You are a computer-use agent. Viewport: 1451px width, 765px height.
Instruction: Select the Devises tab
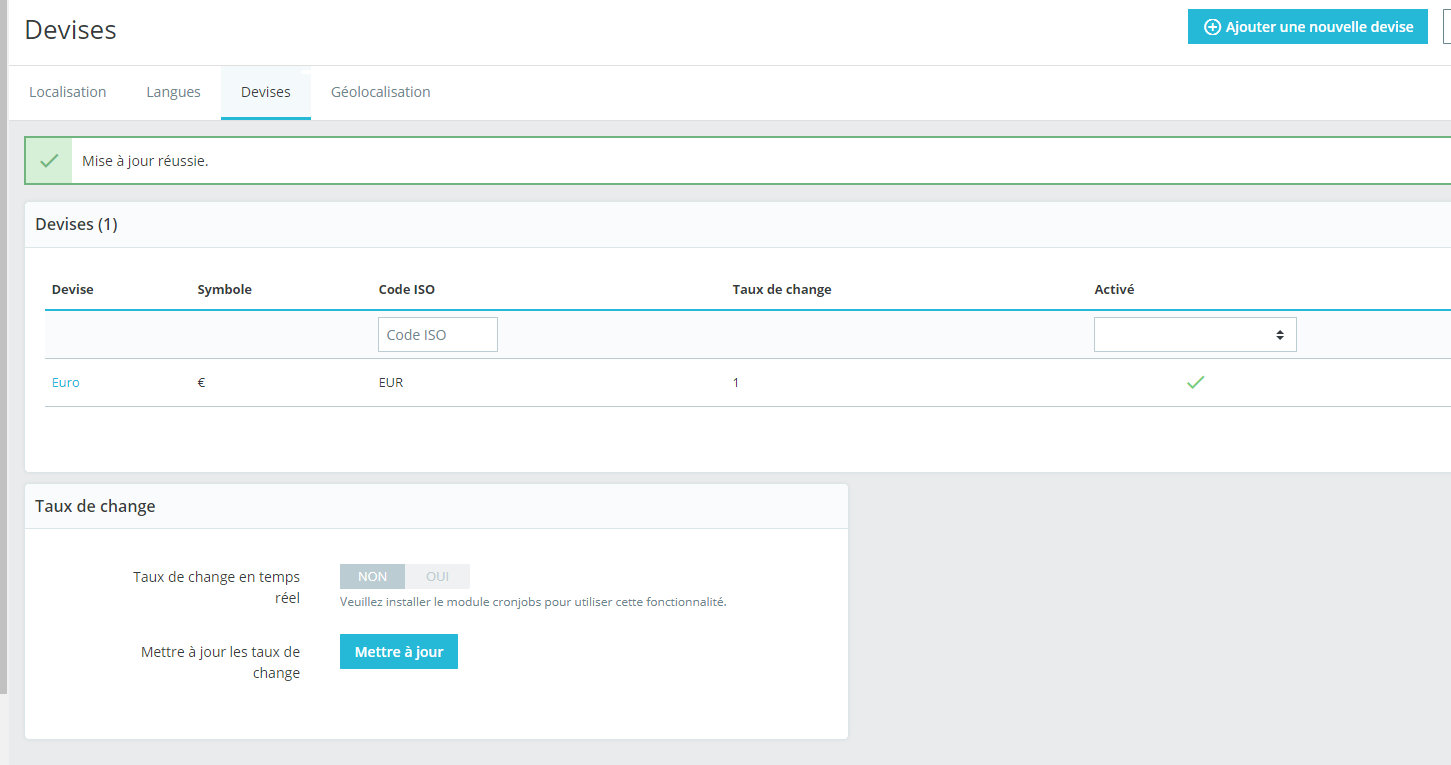266,92
